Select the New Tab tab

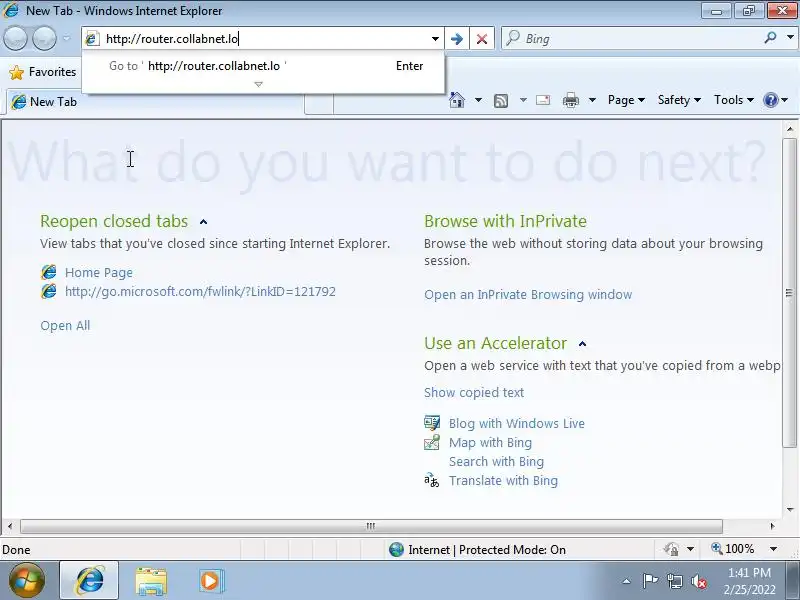(153, 102)
